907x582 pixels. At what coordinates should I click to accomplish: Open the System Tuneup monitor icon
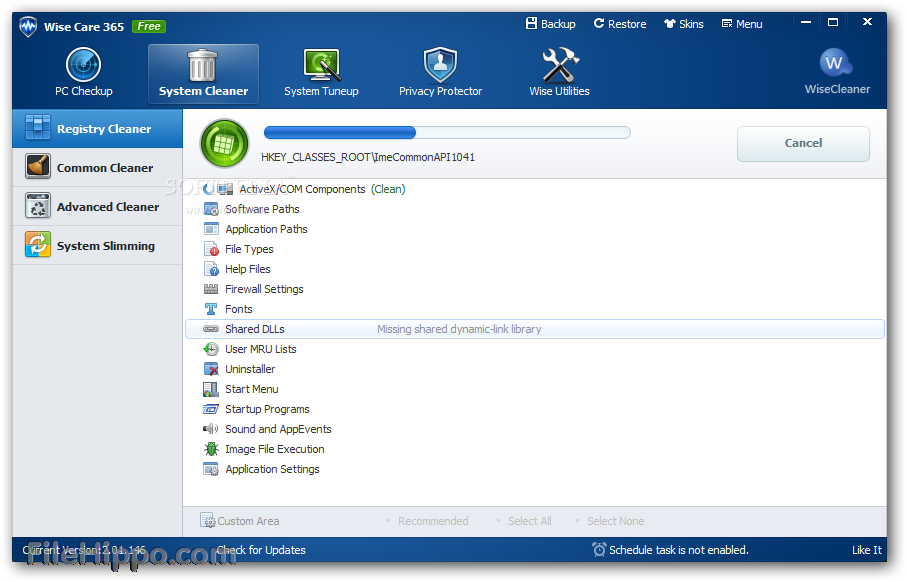pyautogui.click(x=322, y=65)
